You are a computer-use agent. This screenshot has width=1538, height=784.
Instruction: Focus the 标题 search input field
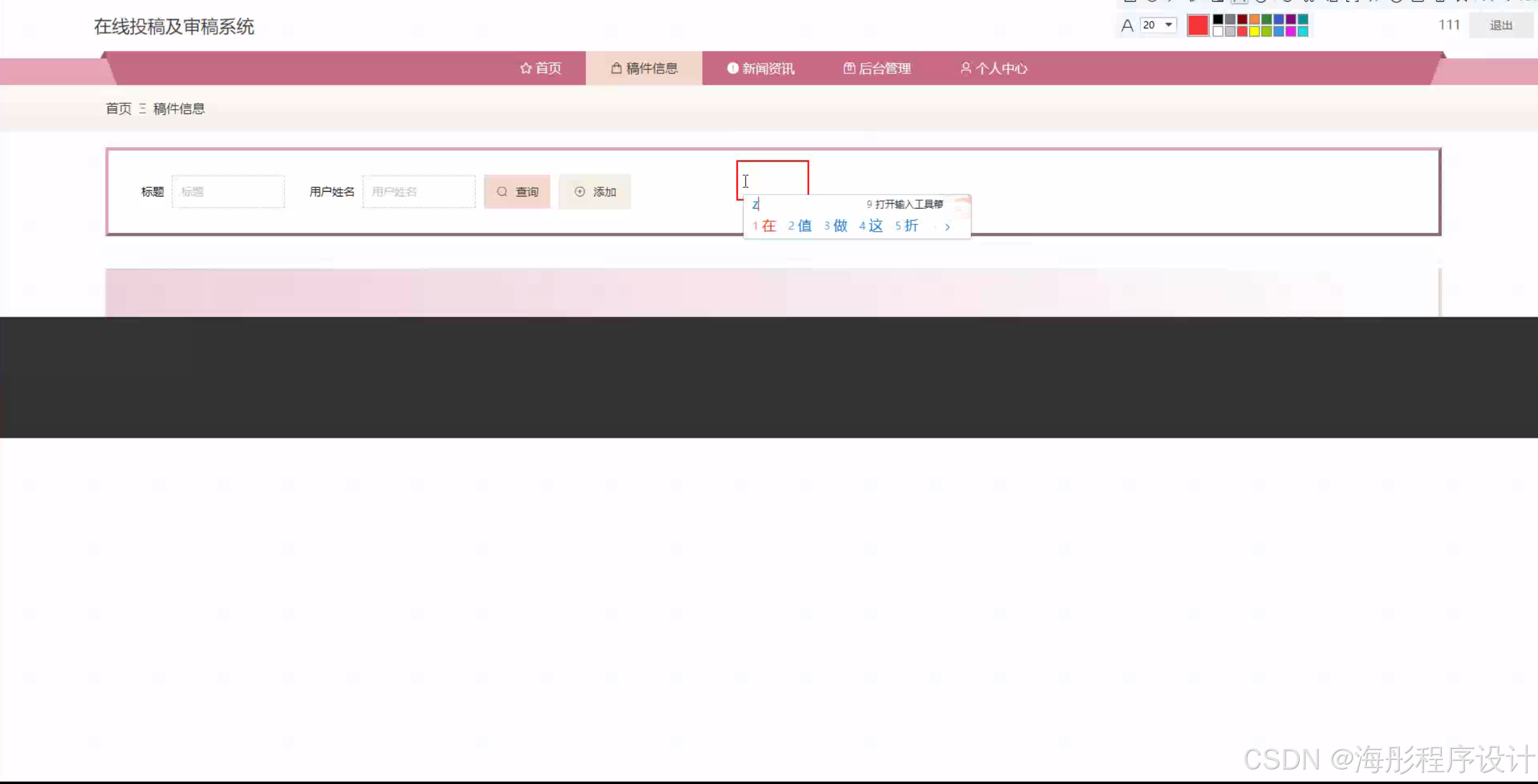tap(228, 192)
